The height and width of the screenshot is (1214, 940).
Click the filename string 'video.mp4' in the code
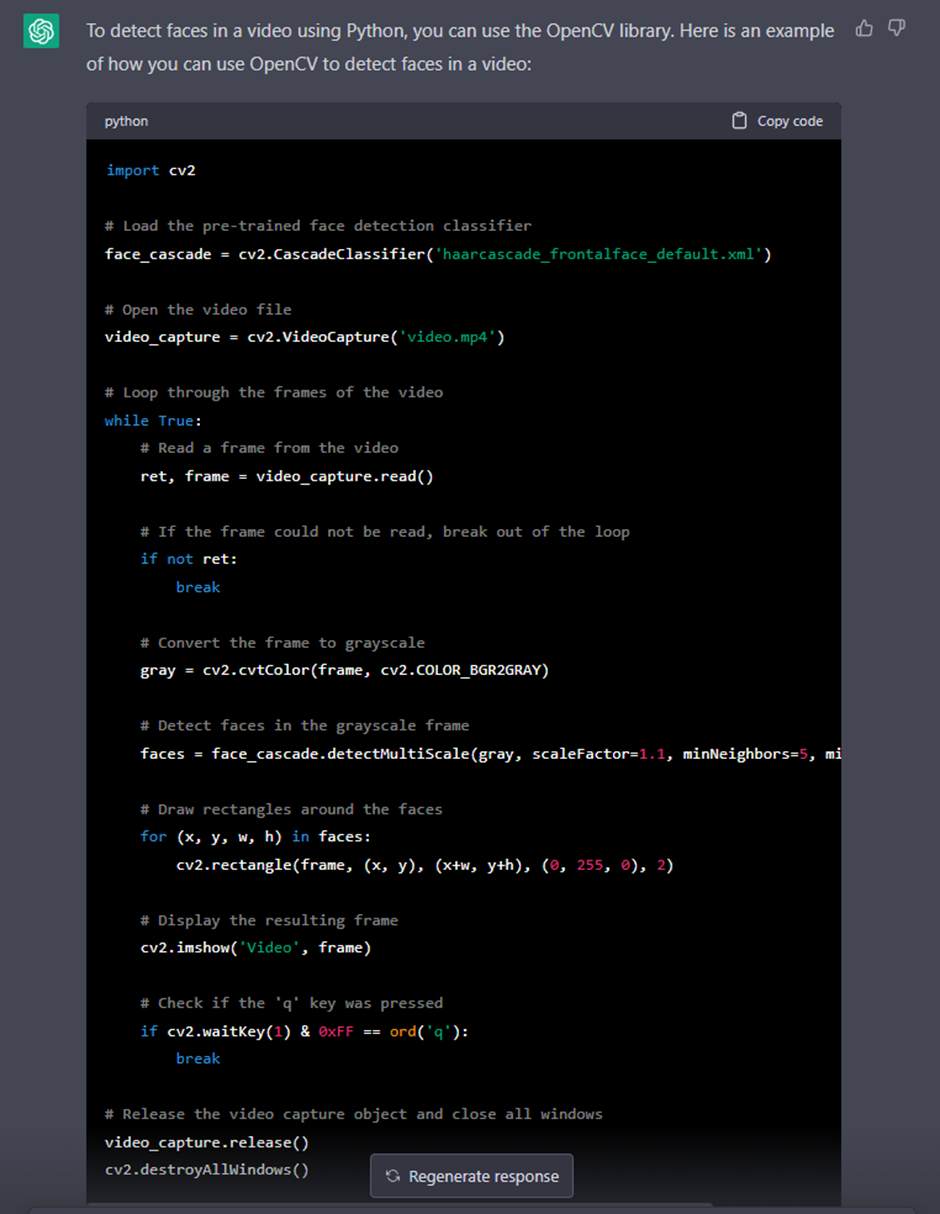451,337
